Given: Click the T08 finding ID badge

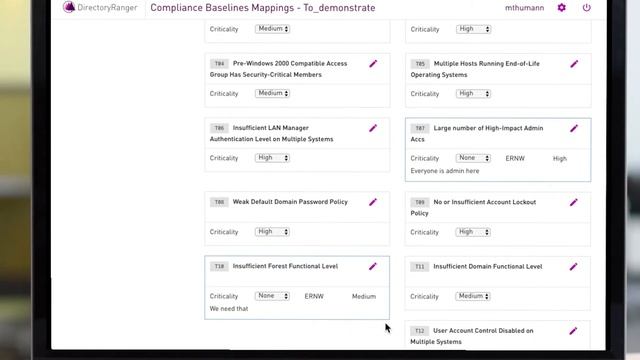Looking at the screenshot, I should tap(219, 202).
